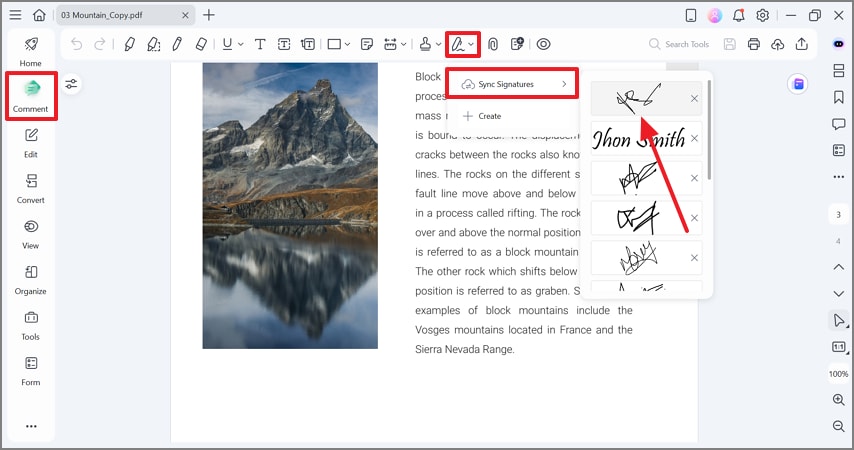854x450 pixels.
Task: Select the measure tool
Action: click(391, 44)
